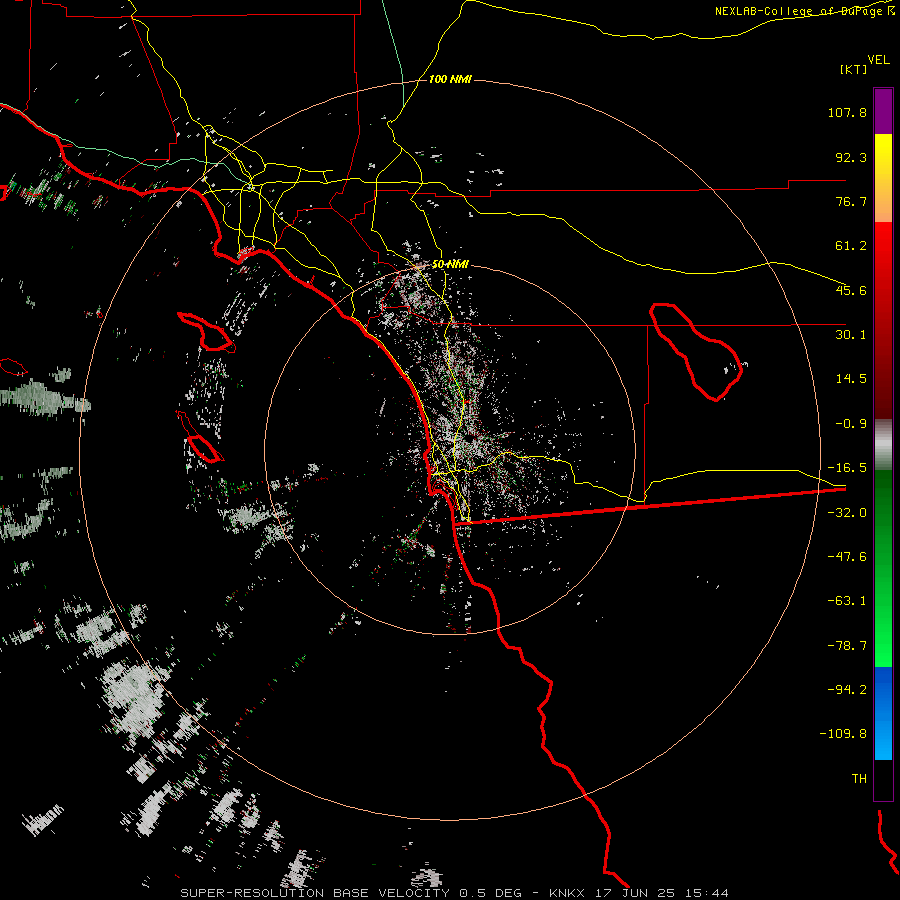
Task: Click the 61.2 scale value
Action: (851, 246)
